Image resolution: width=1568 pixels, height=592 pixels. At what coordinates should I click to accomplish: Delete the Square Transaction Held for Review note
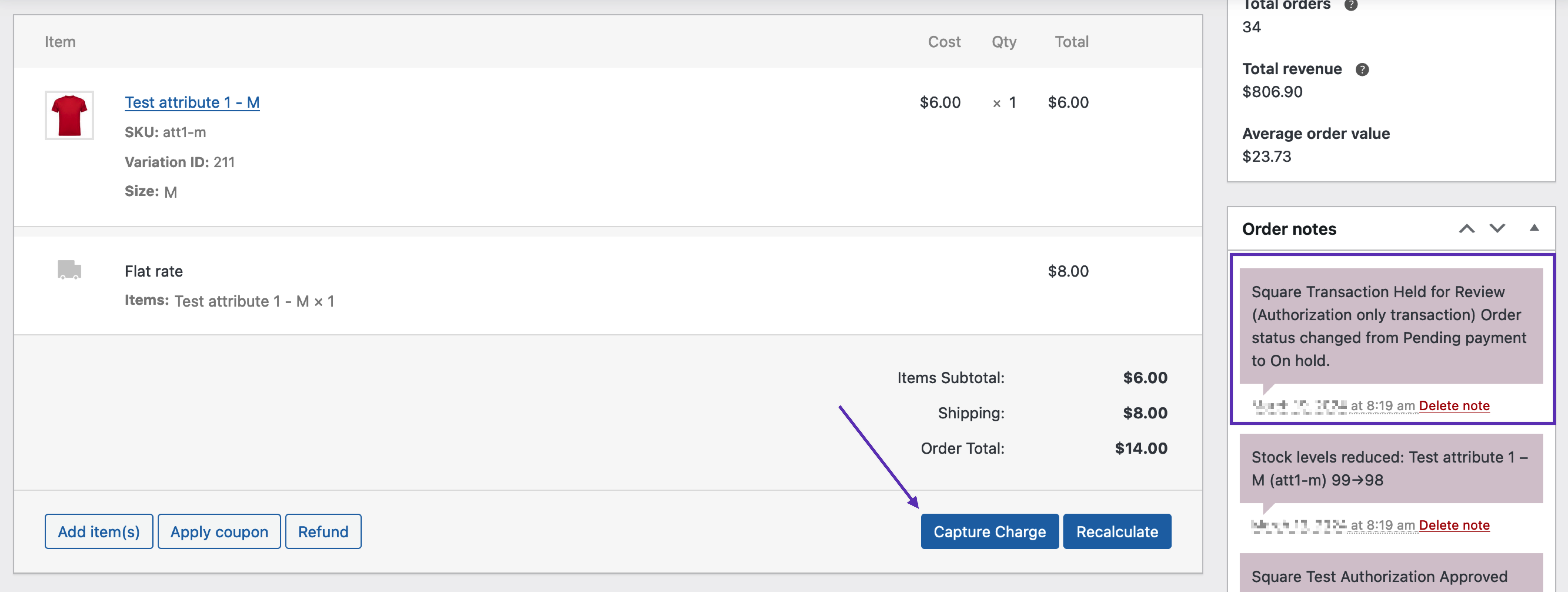point(1454,406)
